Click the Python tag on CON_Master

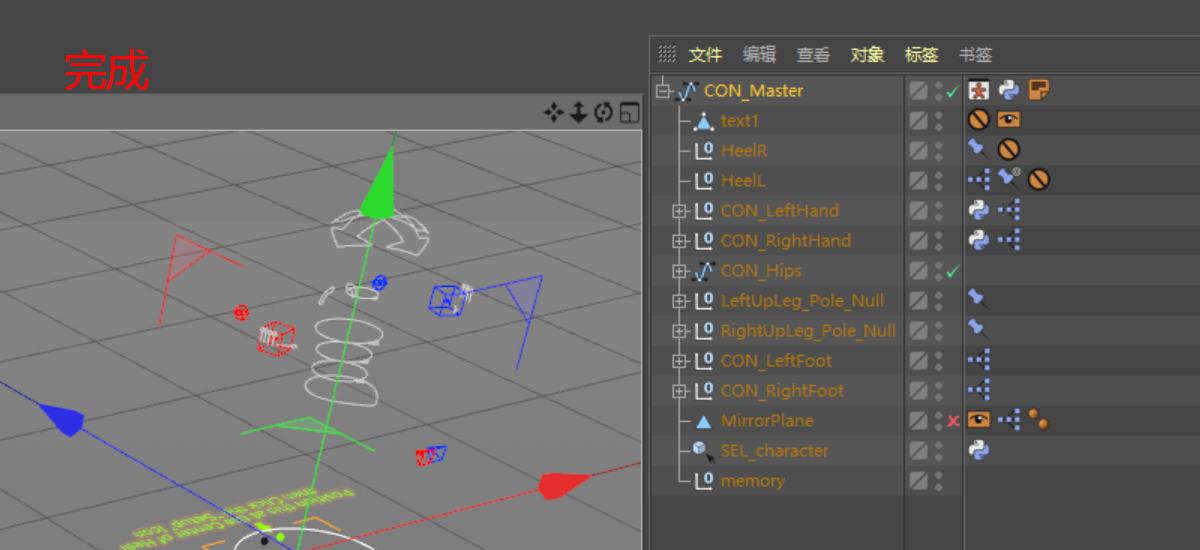1009,90
